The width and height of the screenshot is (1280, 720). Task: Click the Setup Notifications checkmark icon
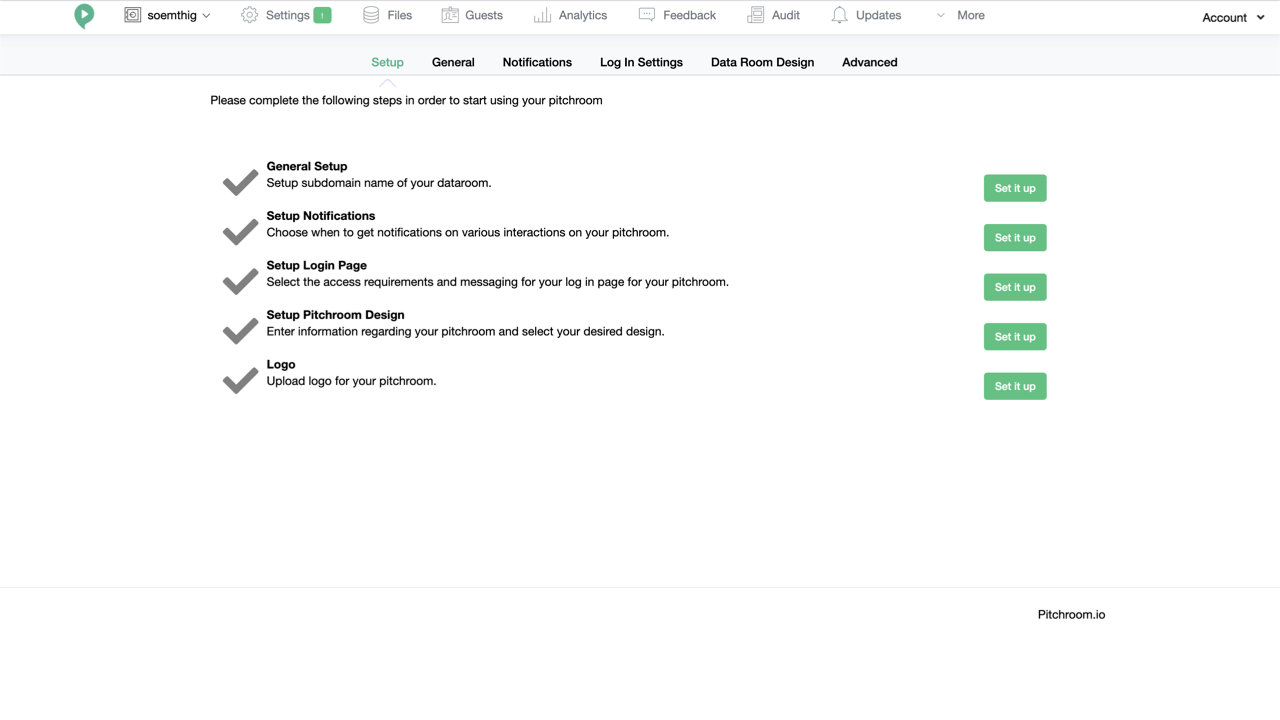click(240, 232)
